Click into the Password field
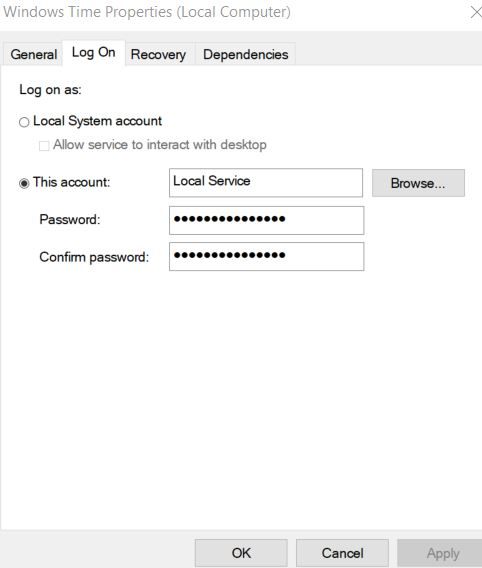Image resolution: width=482 pixels, height=568 pixels. (267, 220)
